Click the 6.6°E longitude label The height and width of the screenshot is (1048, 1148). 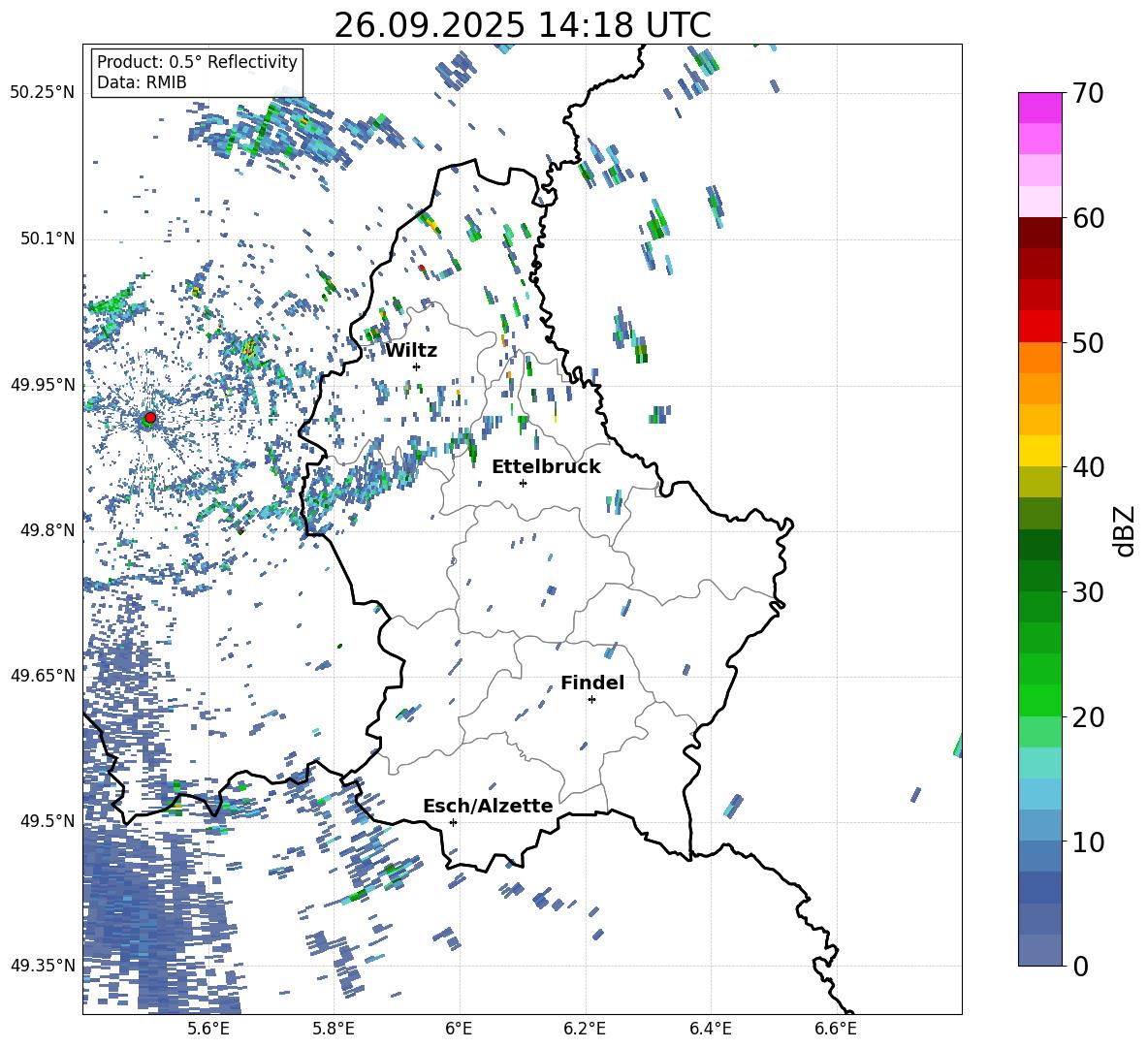[836, 1029]
